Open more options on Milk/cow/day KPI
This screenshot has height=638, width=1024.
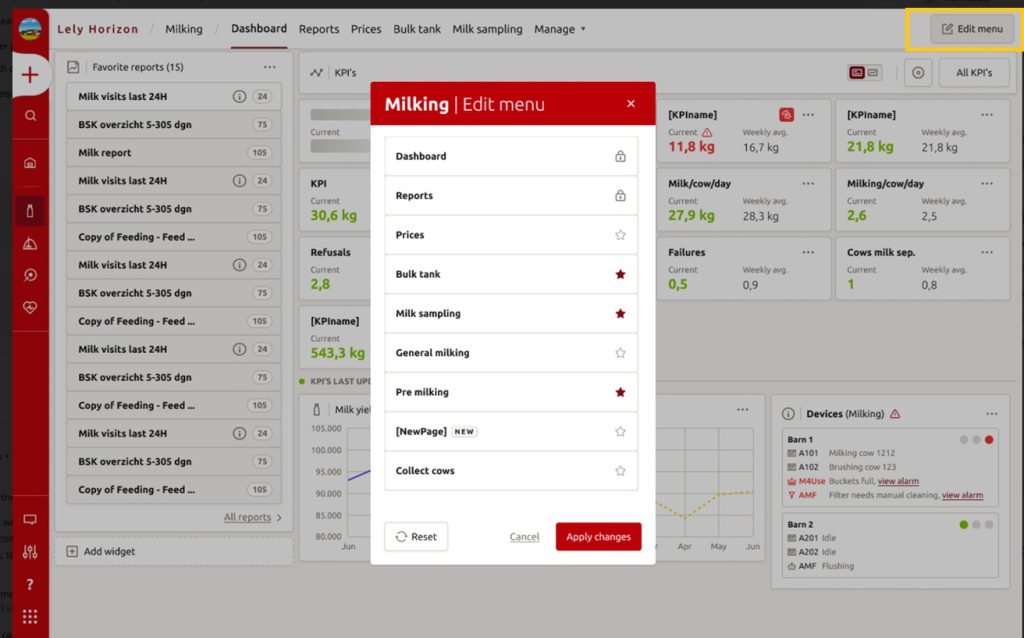pyautogui.click(x=808, y=183)
